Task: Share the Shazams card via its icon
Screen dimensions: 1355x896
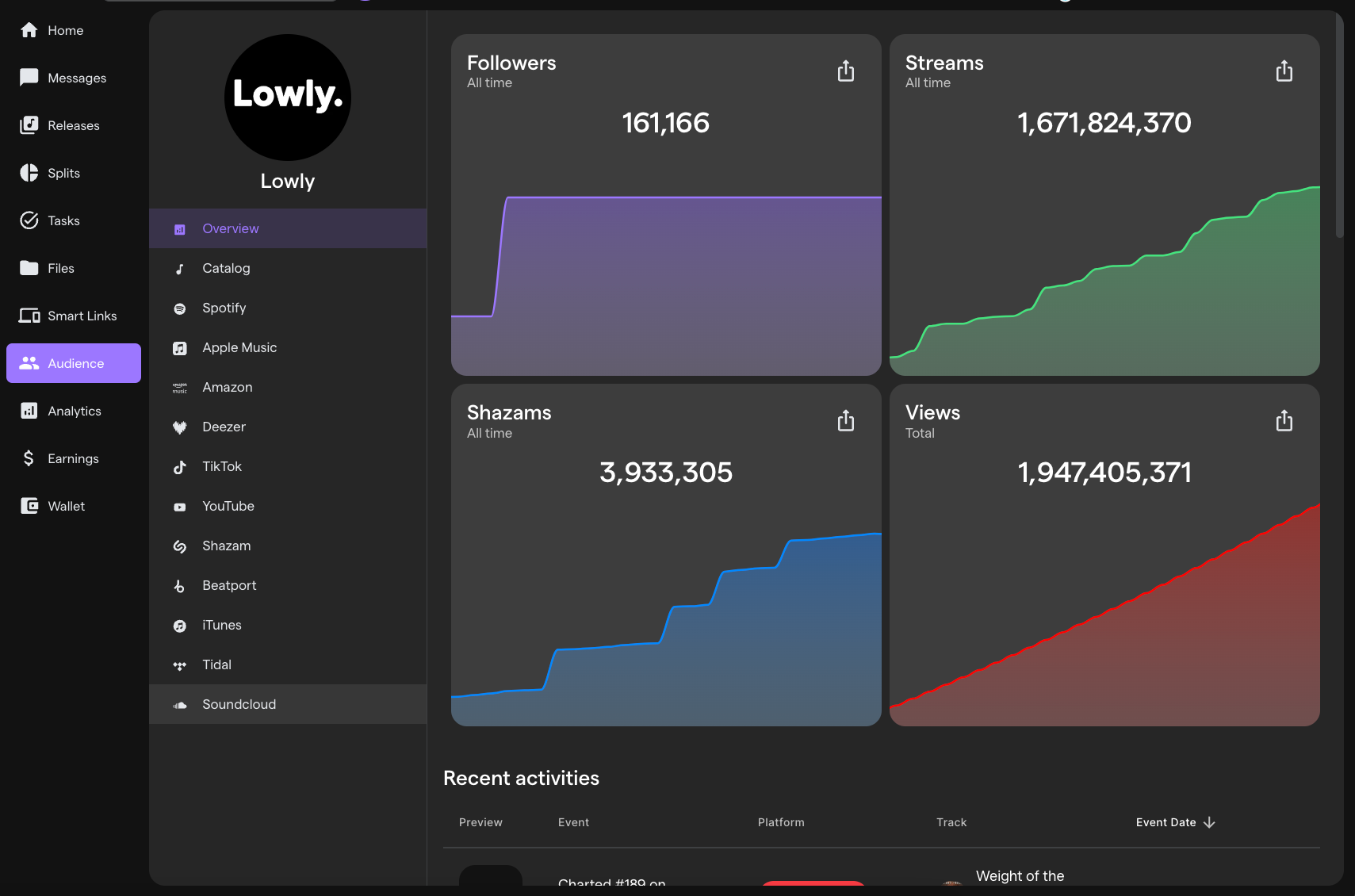Action: tap(846, 421)
